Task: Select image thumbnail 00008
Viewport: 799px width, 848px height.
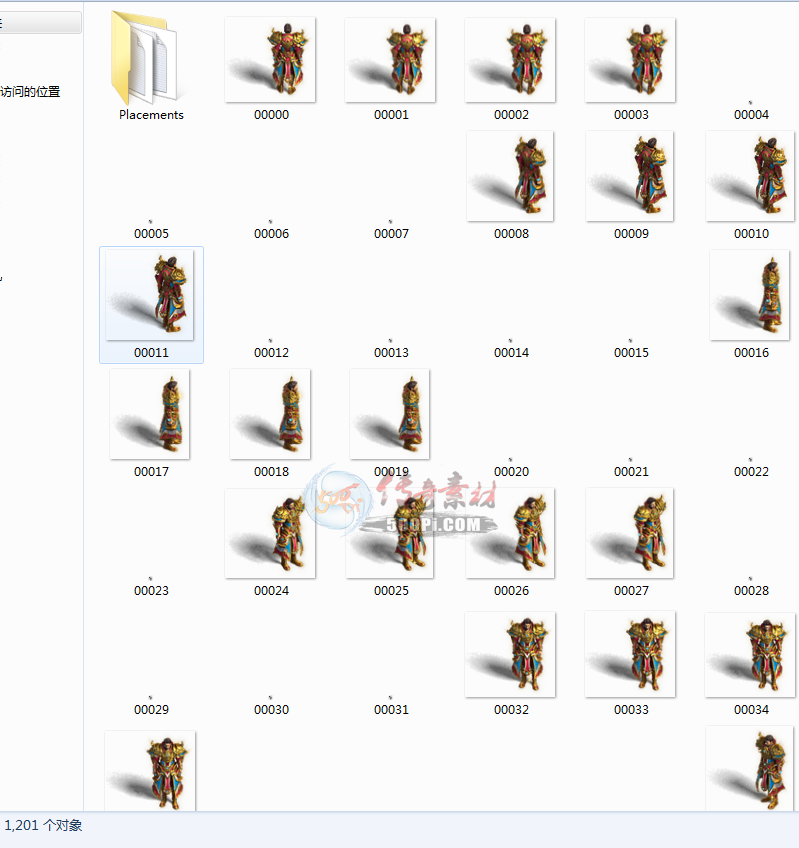Action: [510, 176]
